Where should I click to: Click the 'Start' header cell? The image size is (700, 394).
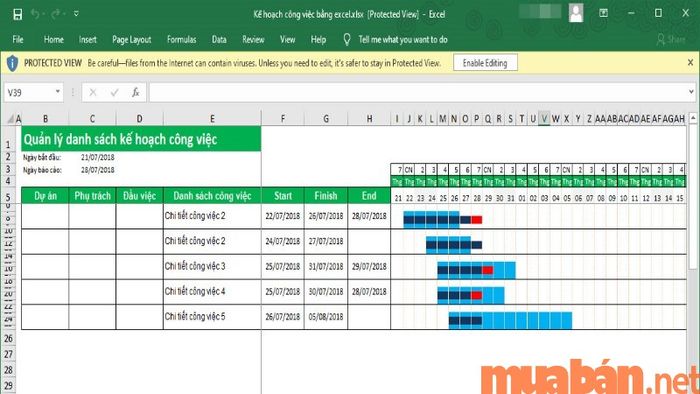point(283,196)
